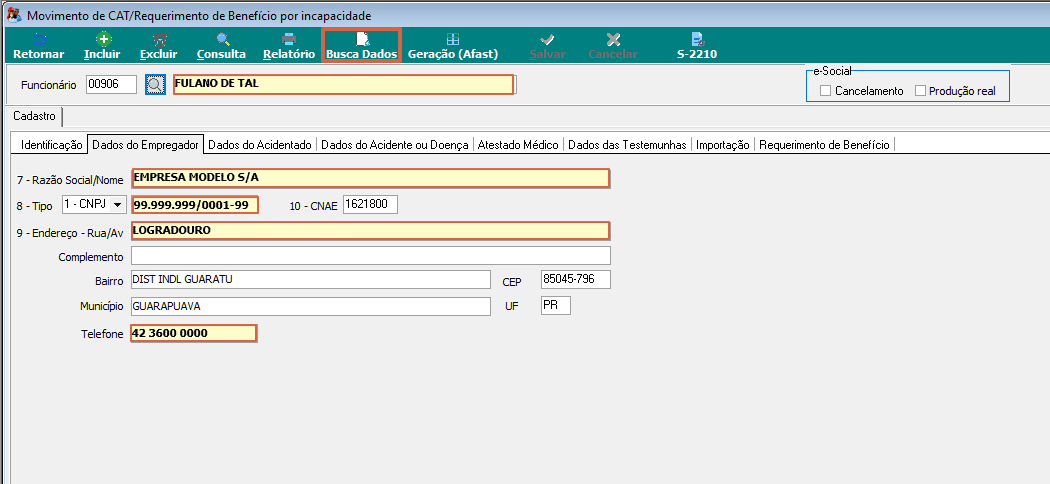Switch to Importação tab
The image size is (1050, 484).
coord(723,145)
